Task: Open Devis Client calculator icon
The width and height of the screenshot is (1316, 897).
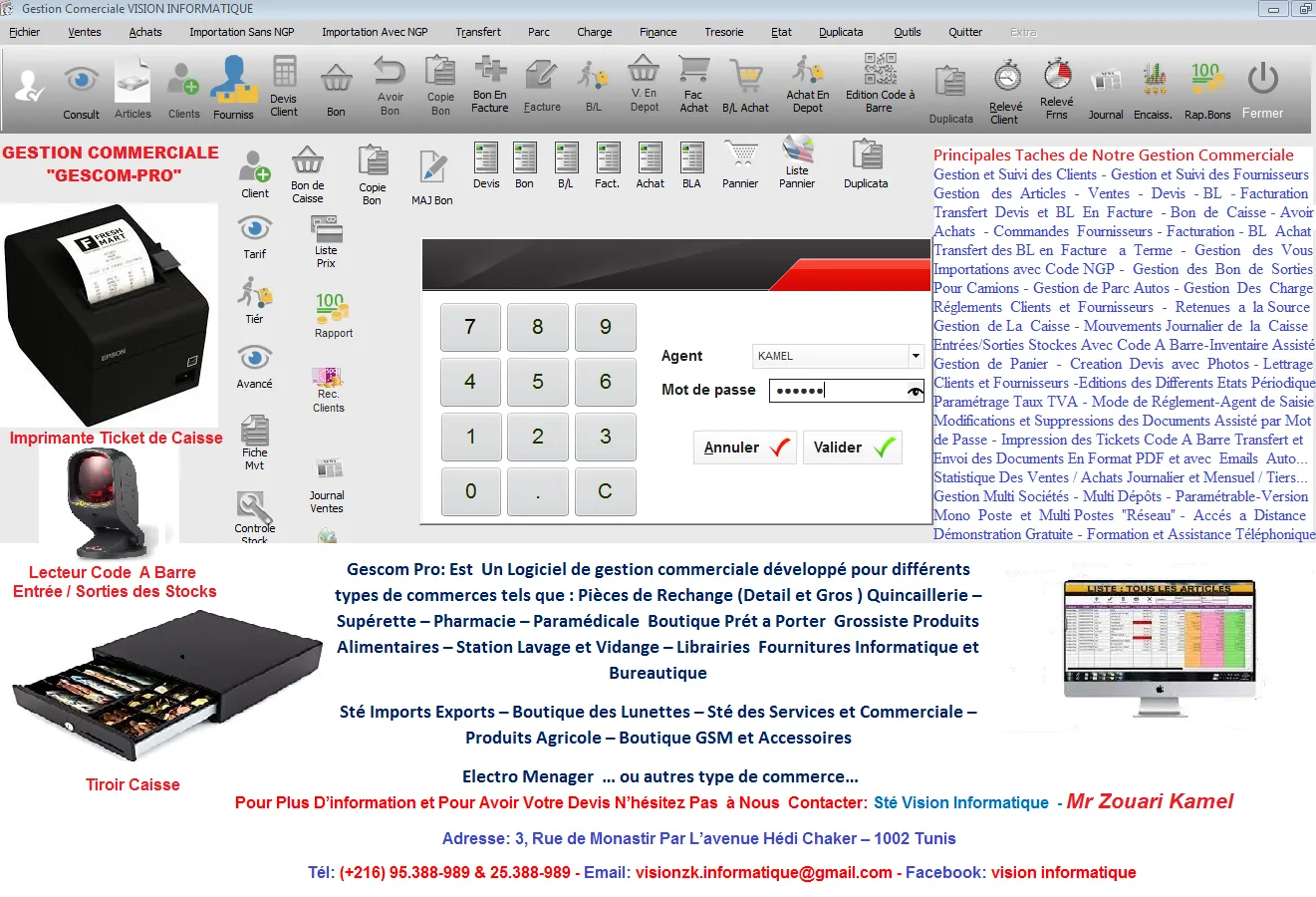Action: (x=284, y=86)
